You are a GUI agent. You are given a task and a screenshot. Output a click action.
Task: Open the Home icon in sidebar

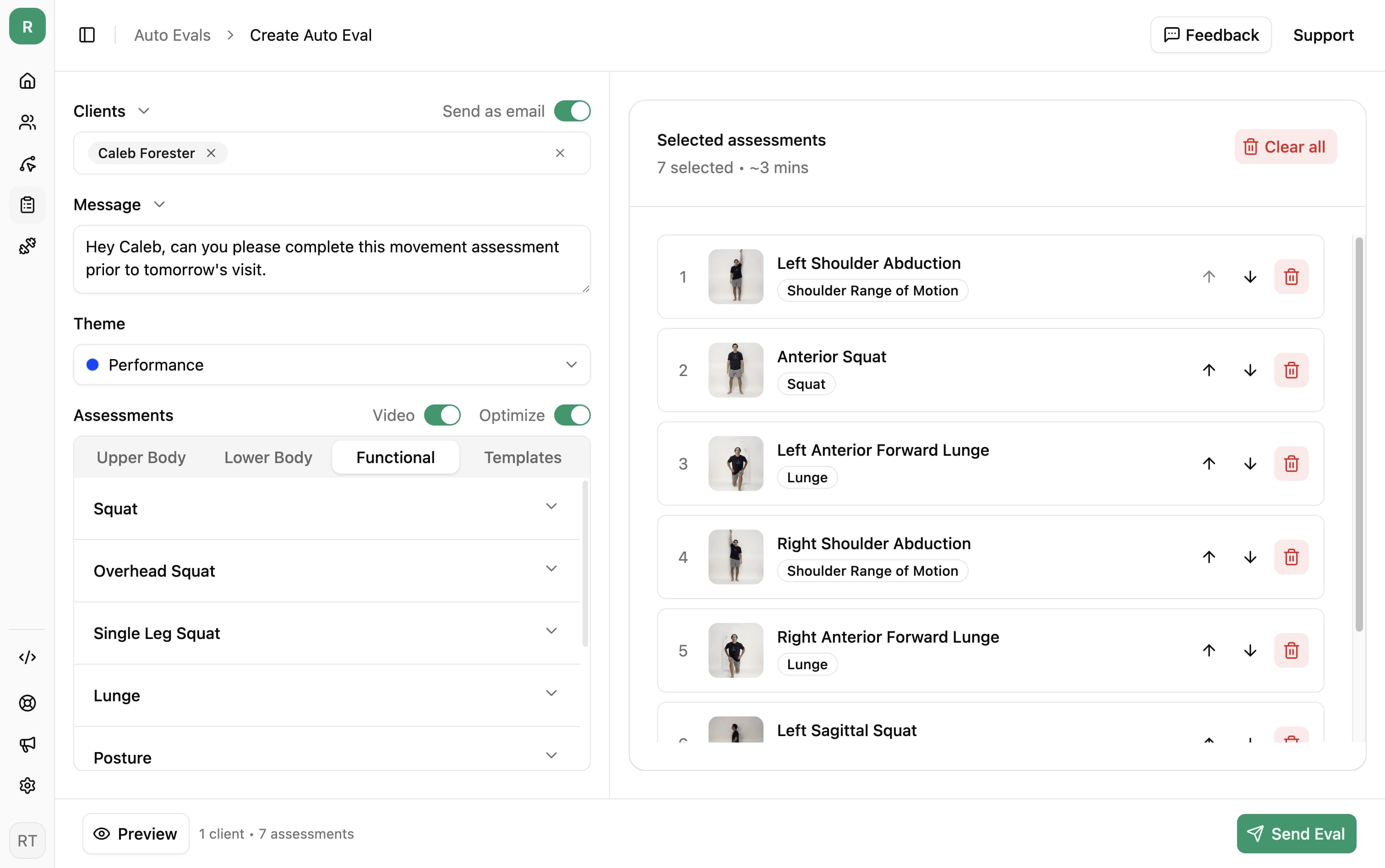coord(27,81)
